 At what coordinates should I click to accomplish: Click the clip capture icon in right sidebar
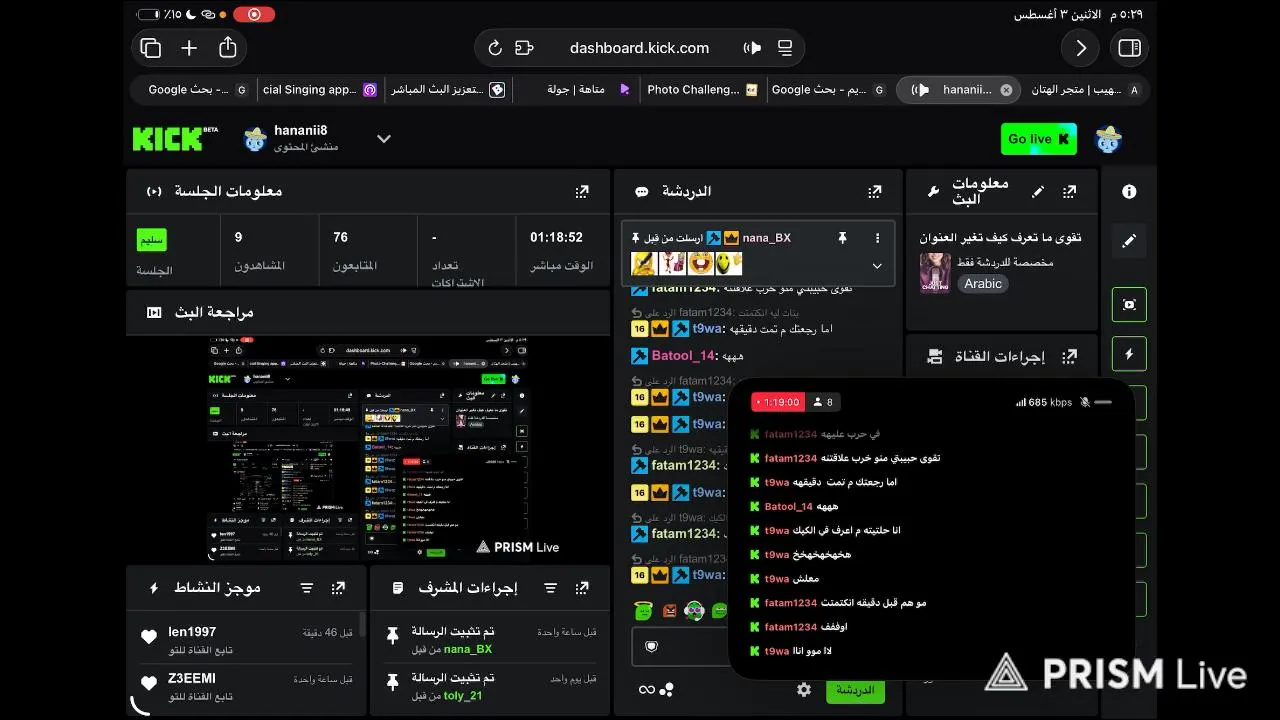(1129, 305)
